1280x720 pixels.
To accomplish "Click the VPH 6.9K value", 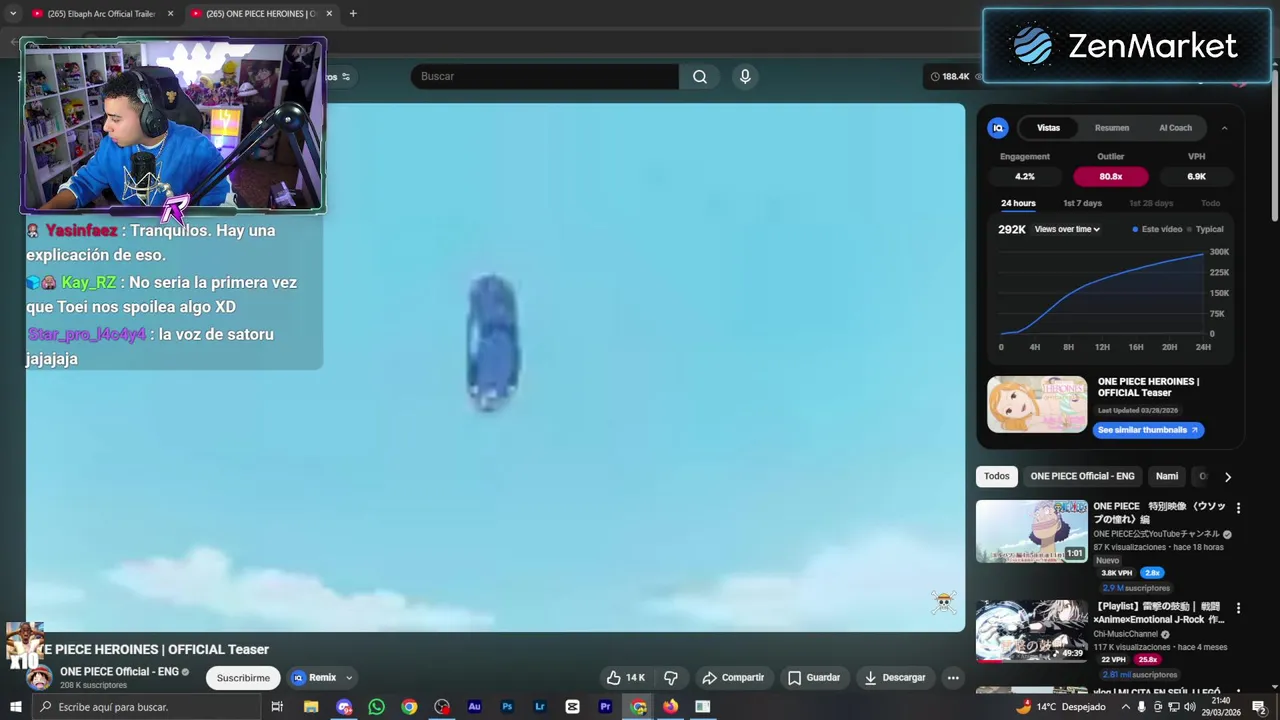I will (x=1196, y=177).
